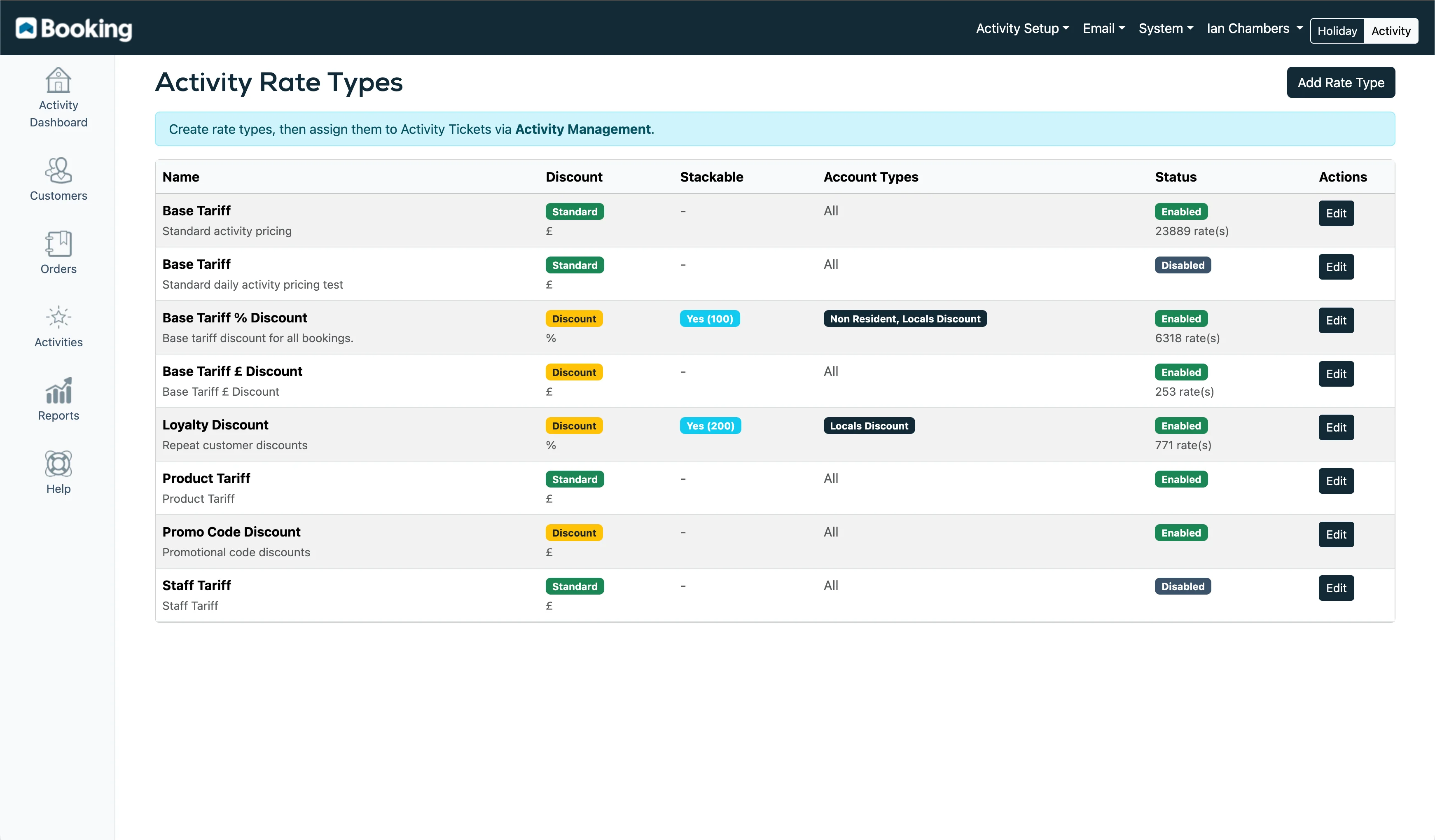Click the Activity Rate Types page heading

tap(279, 82)
